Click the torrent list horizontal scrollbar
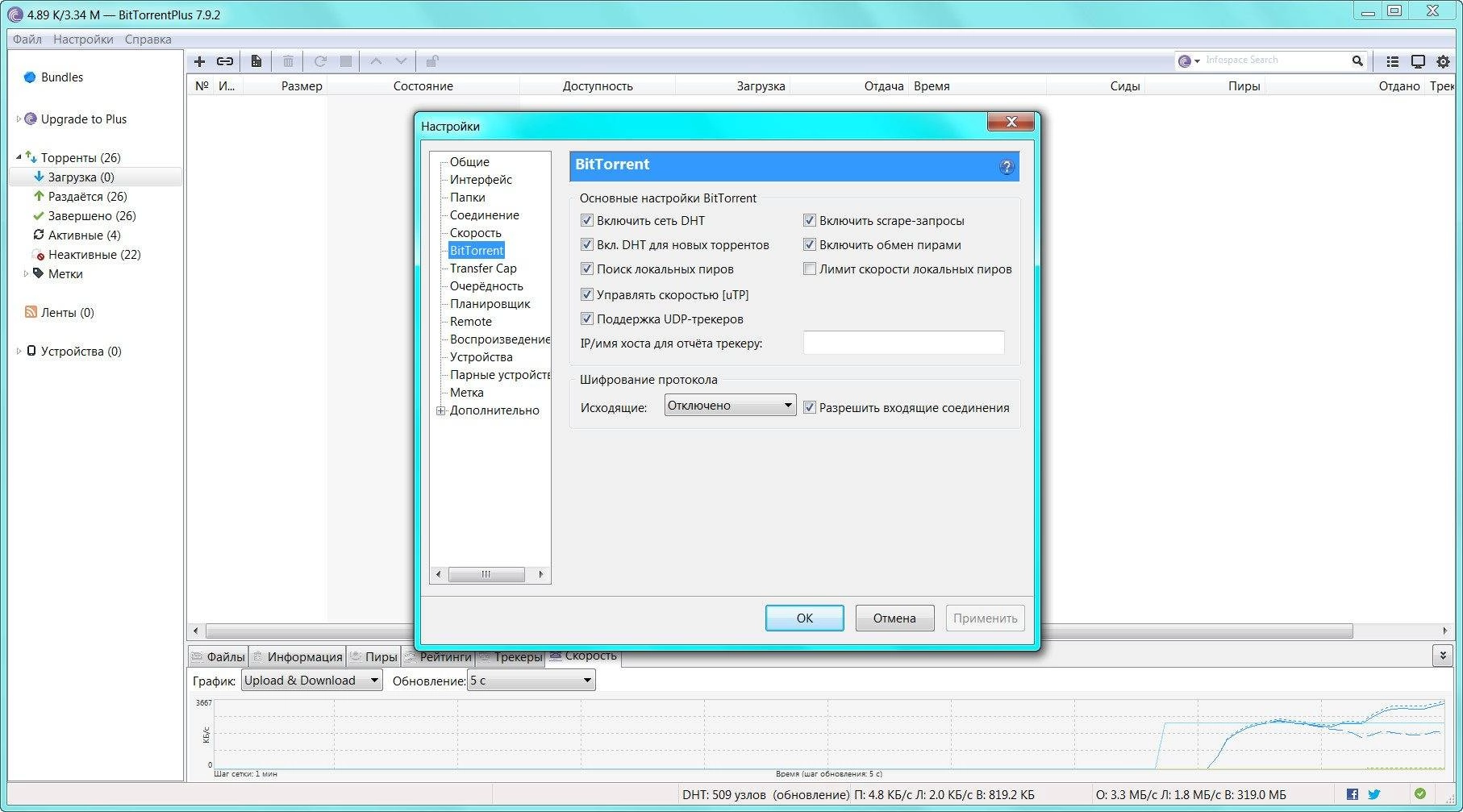 click(x=778, y=631)
